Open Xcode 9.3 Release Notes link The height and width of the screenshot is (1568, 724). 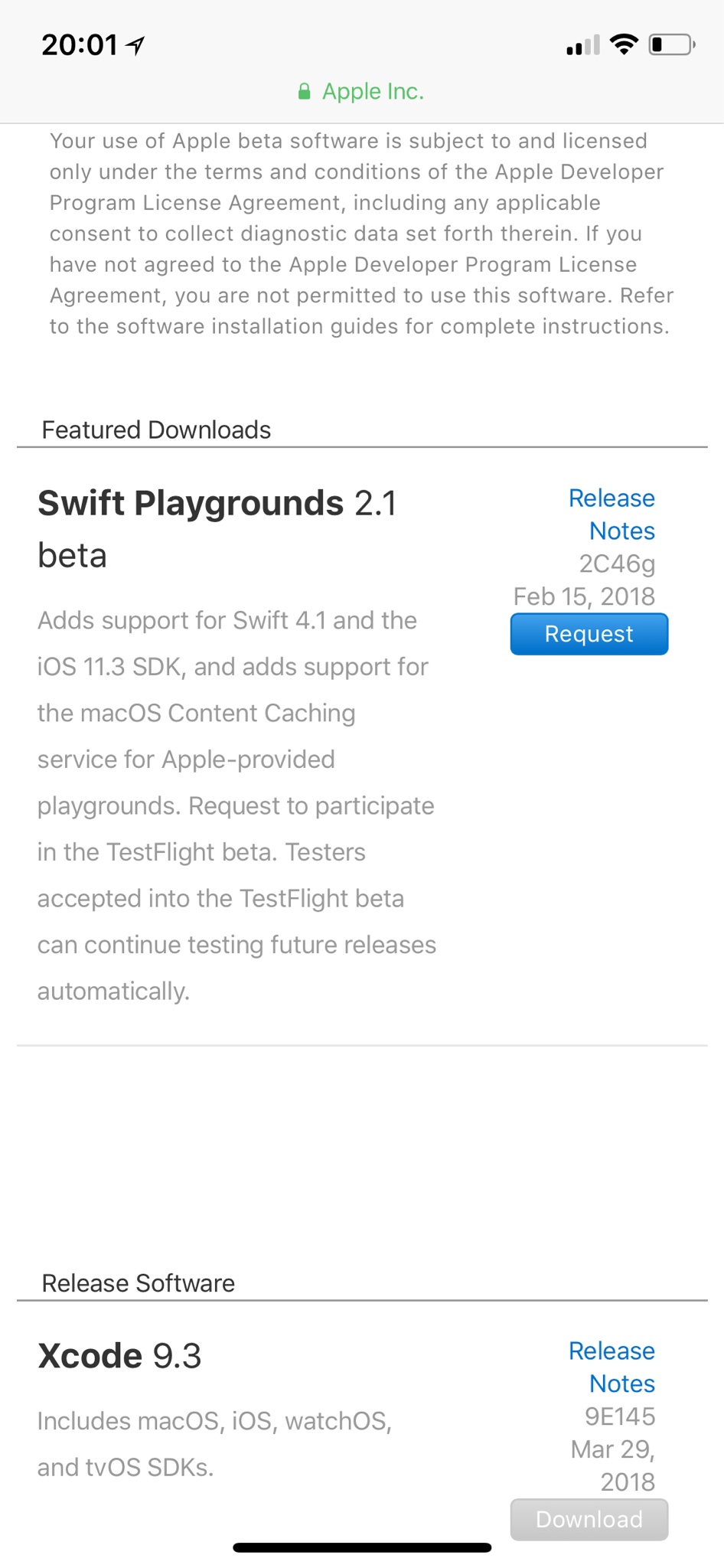[x=611, y=1367]
